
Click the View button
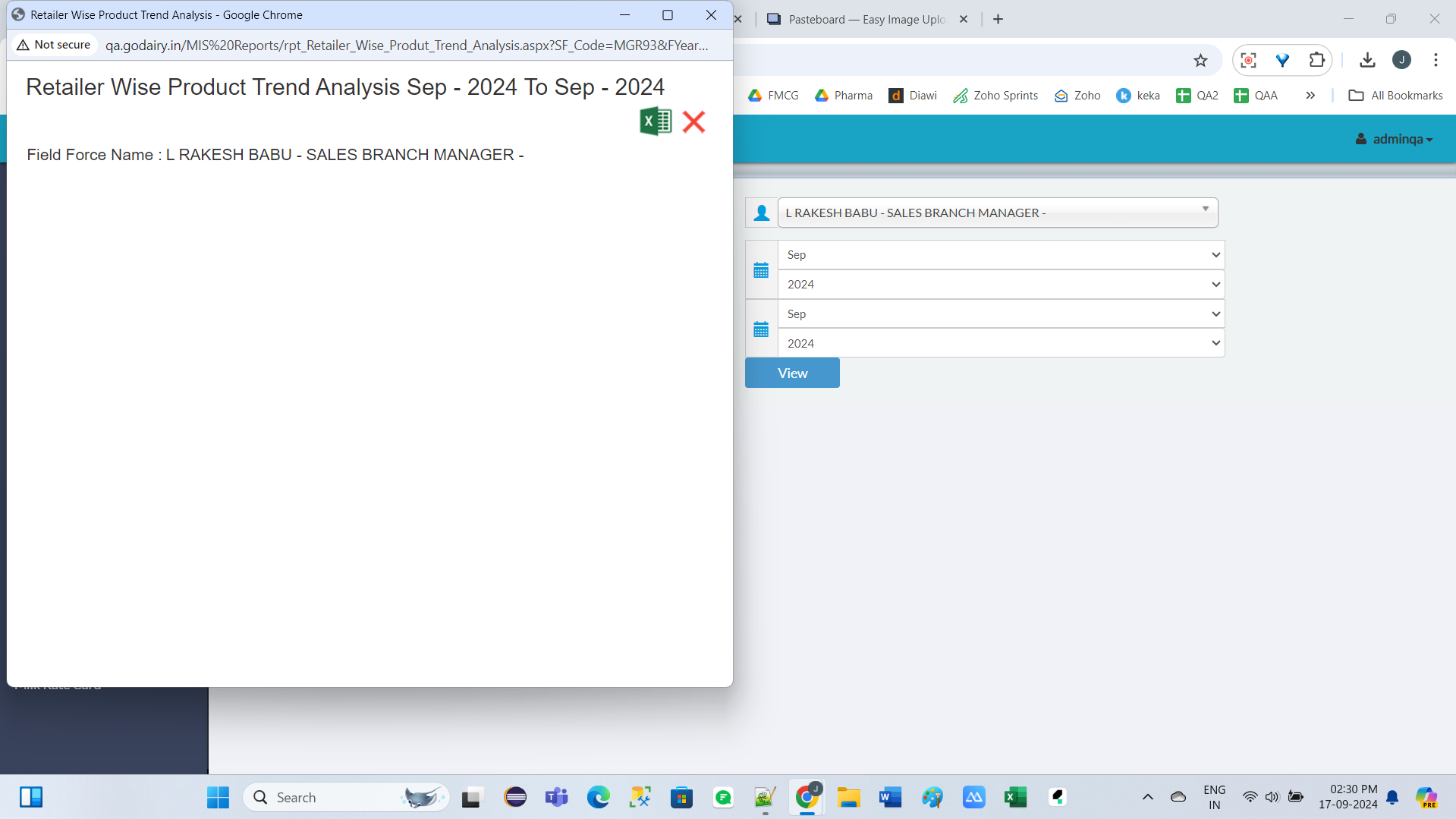click(792, 373)
